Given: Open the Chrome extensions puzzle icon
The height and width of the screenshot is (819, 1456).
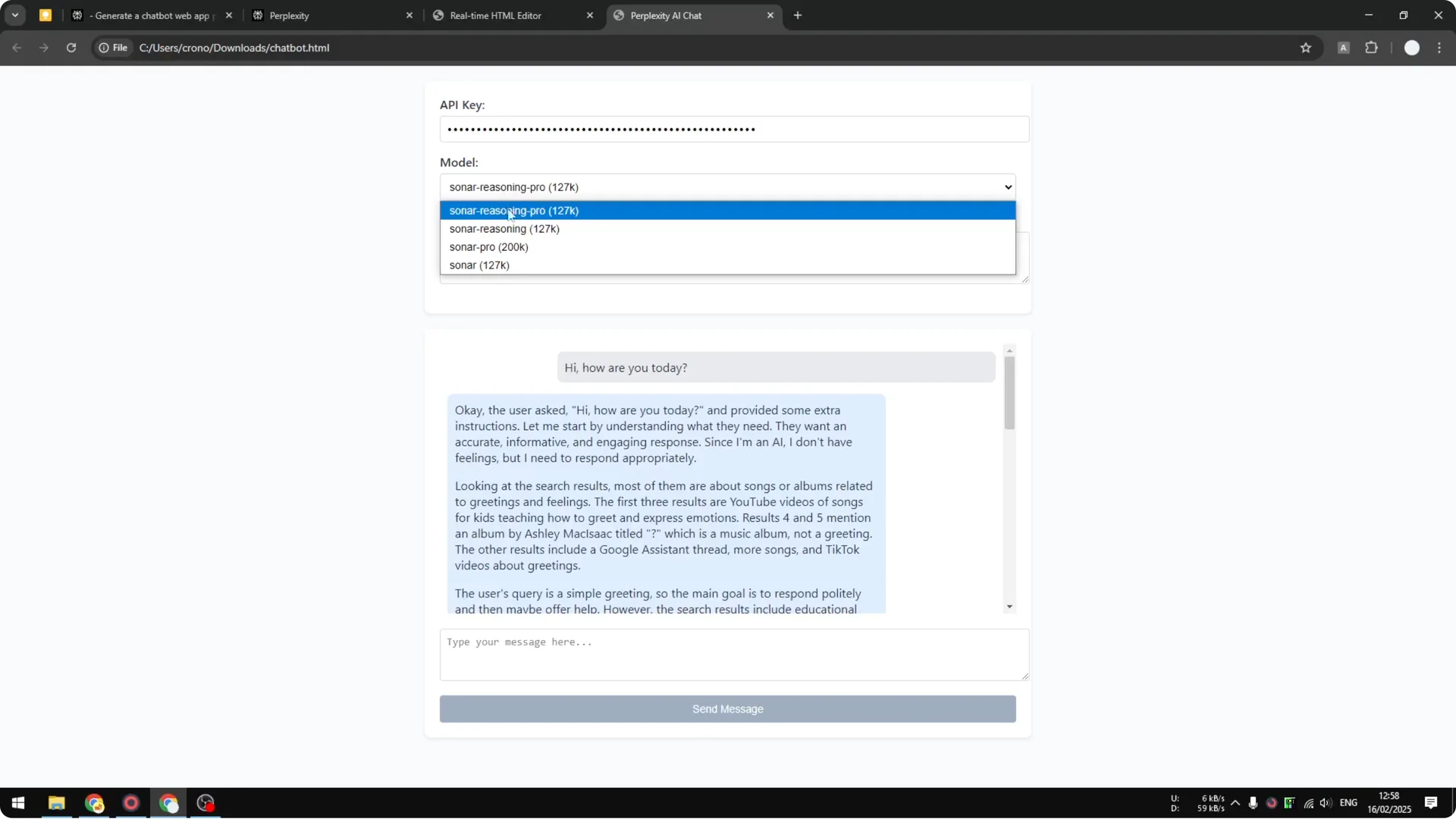Looking at the screenshot, I should [x=1373, y=48].
